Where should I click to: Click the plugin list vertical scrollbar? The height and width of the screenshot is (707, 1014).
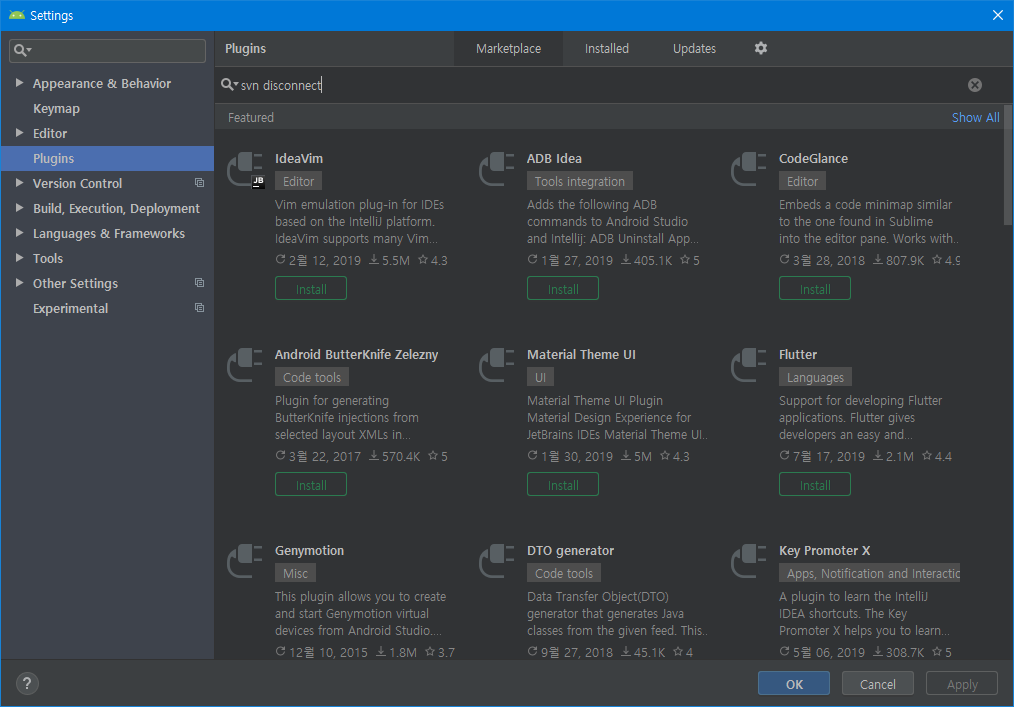[x=1008, y=165]
